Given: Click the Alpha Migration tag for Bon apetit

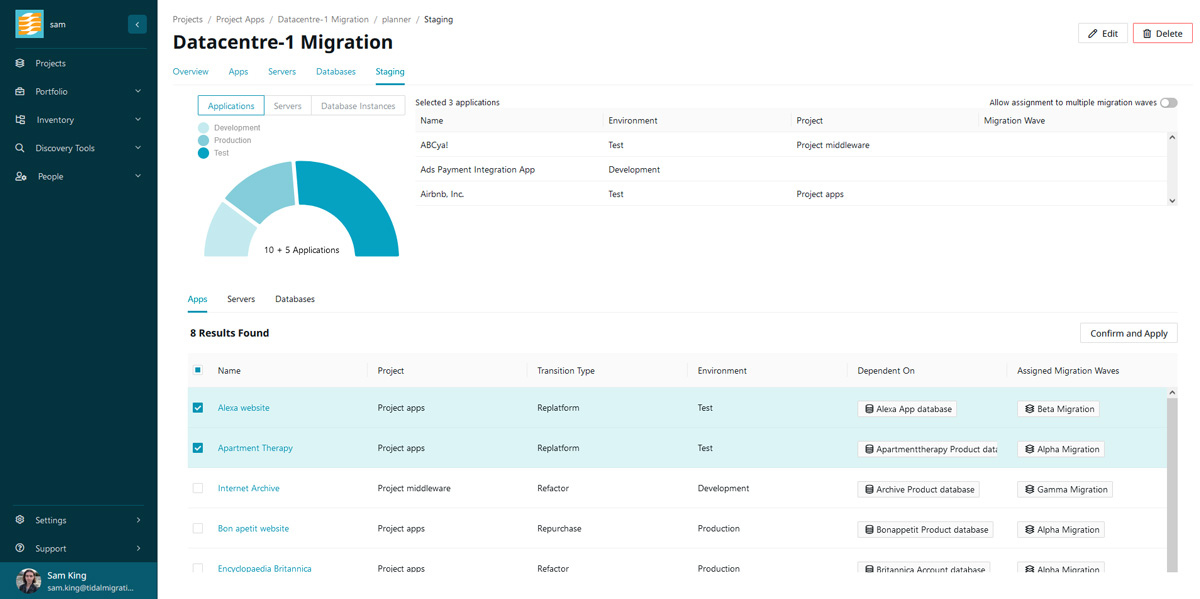Looking at the screenshot, I should click(1061, 529).
